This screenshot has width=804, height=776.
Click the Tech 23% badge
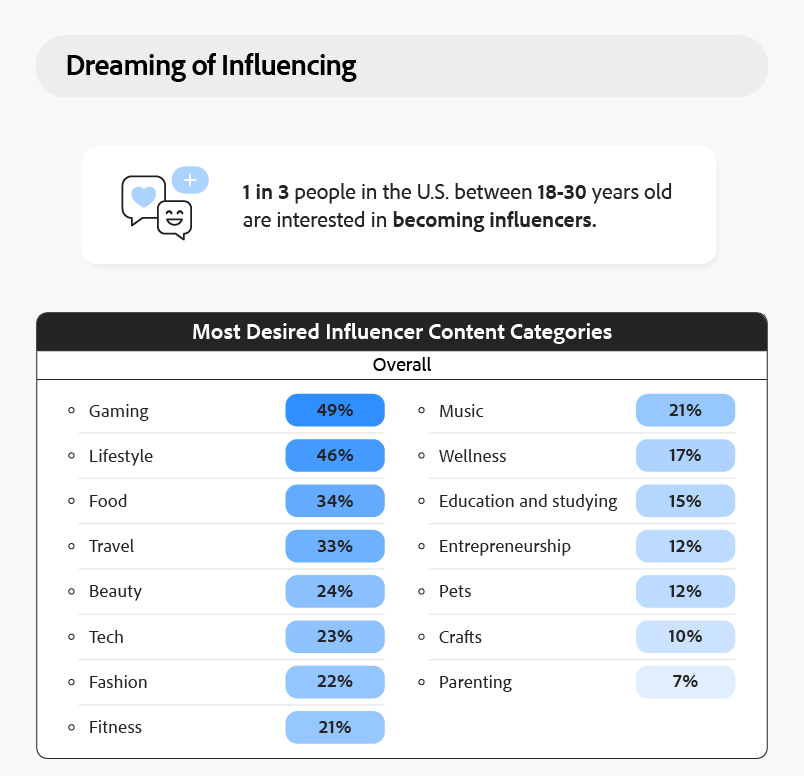335,636
